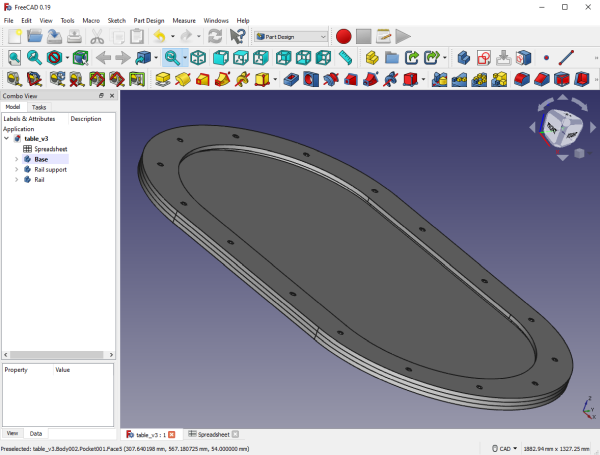Open the Sketch menu

[x=116, y=20]
